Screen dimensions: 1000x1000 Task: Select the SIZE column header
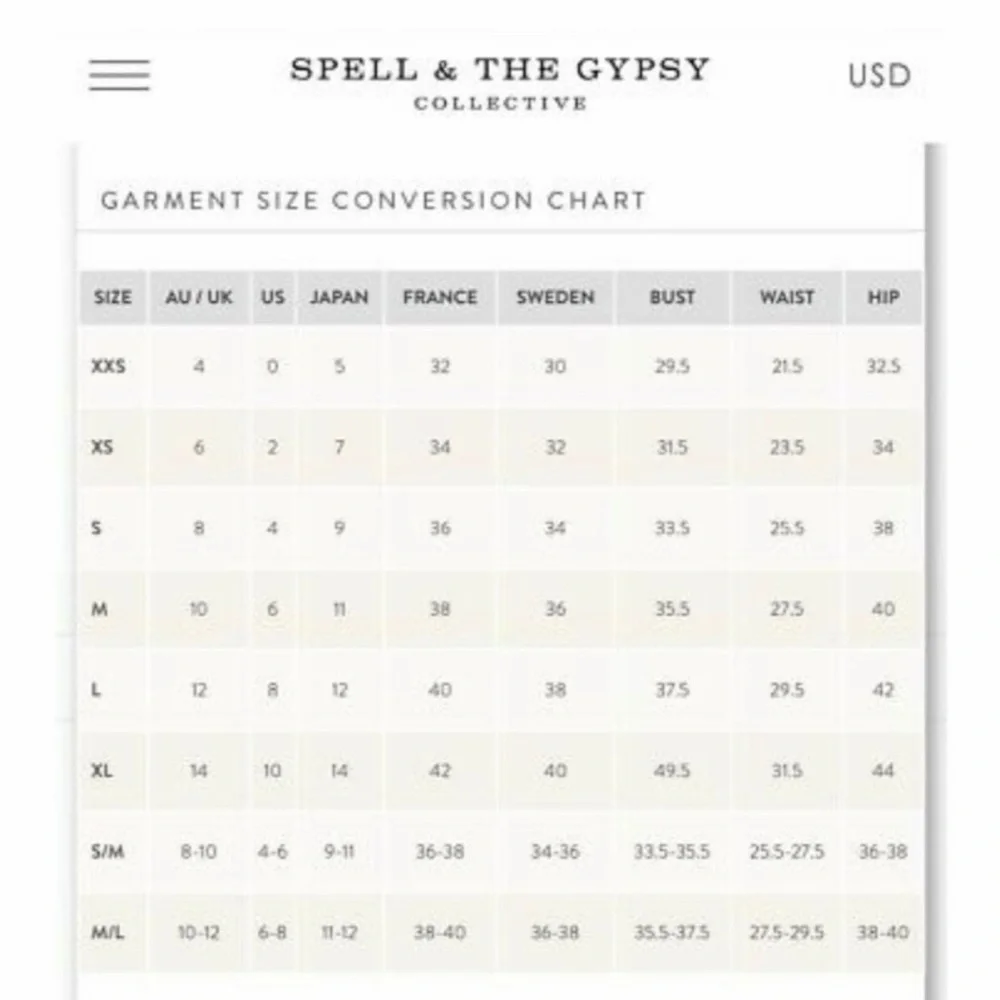[113, 297]
